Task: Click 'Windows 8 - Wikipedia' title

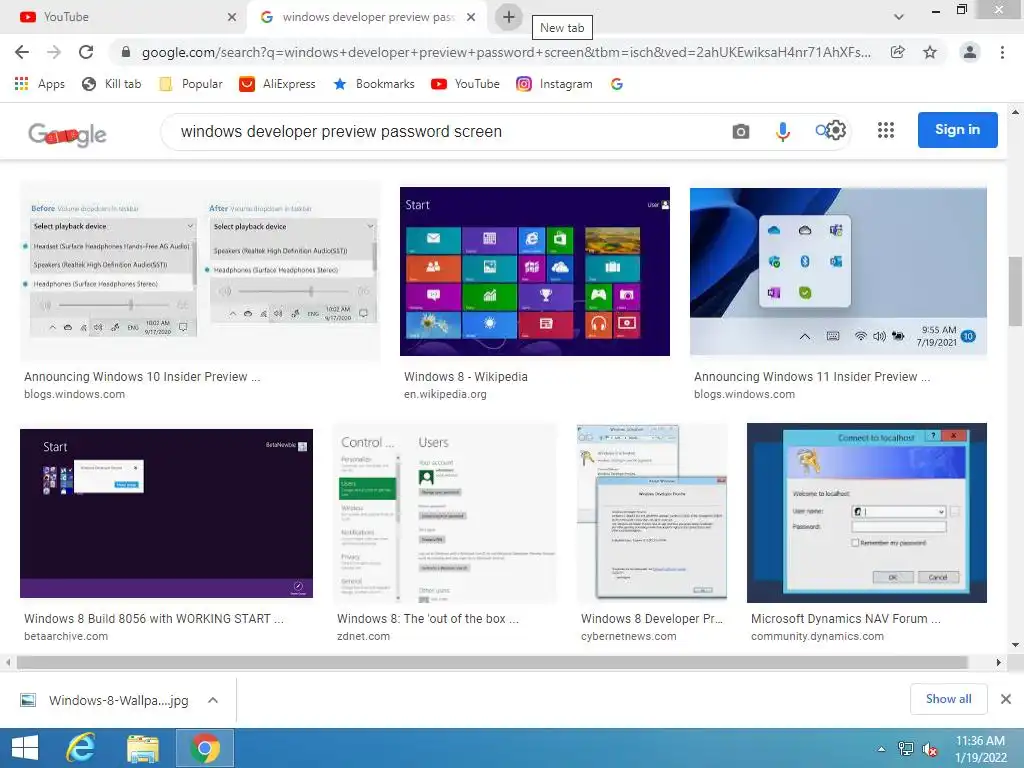Action: [x=466, y=377]
